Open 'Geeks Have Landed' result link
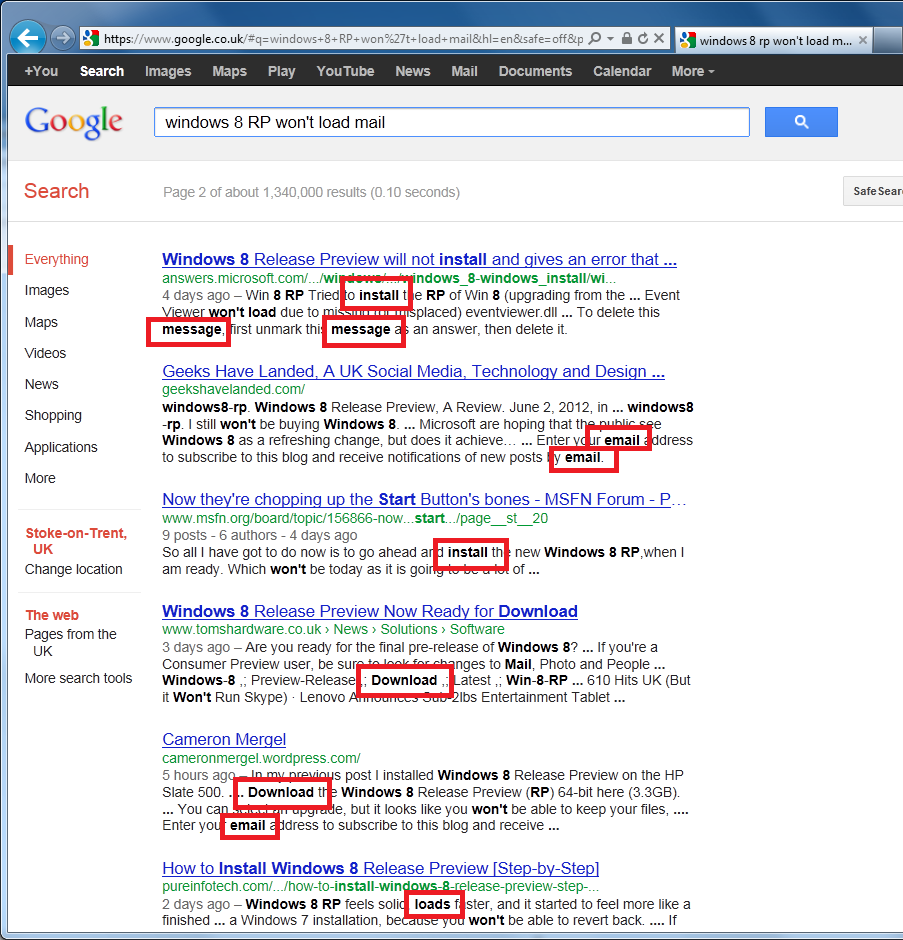 pyautogui.click(x=413, y=372)
